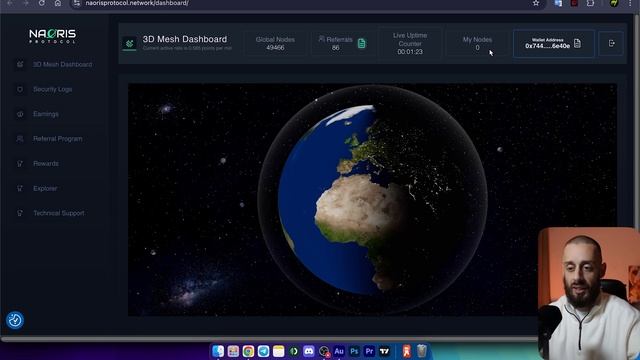Click the red extension icon in toolbar

coord(574,3)
